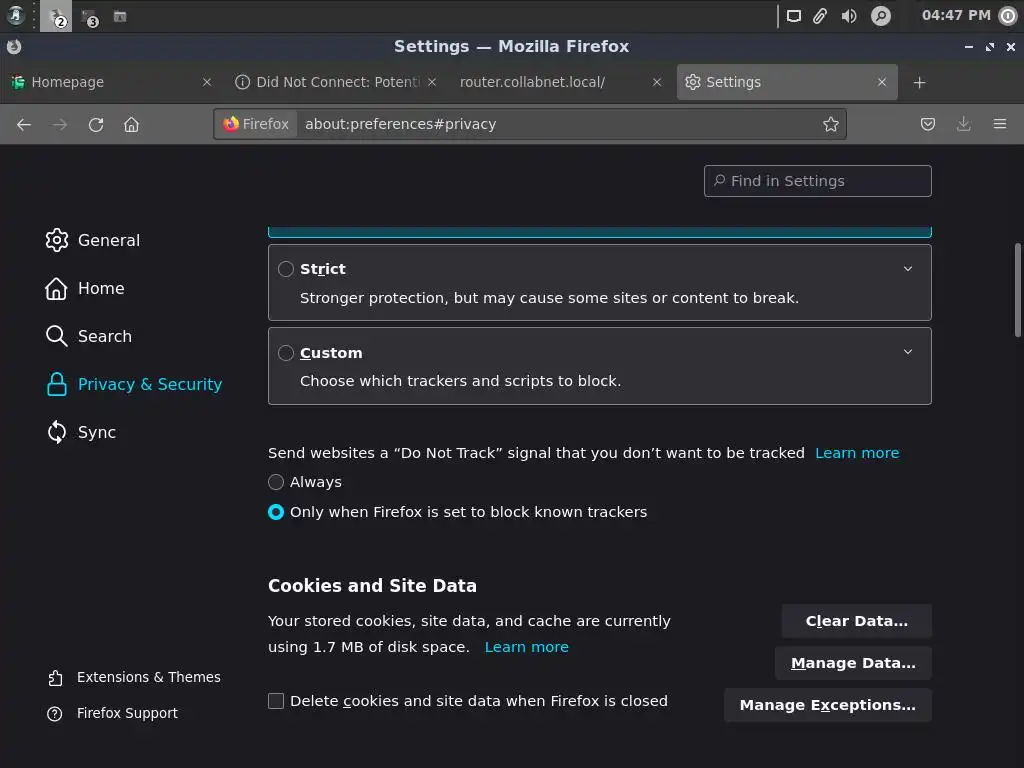Select Always for Do Not Track
Viewport: 1024px width, 768px height.
(276, 482)
